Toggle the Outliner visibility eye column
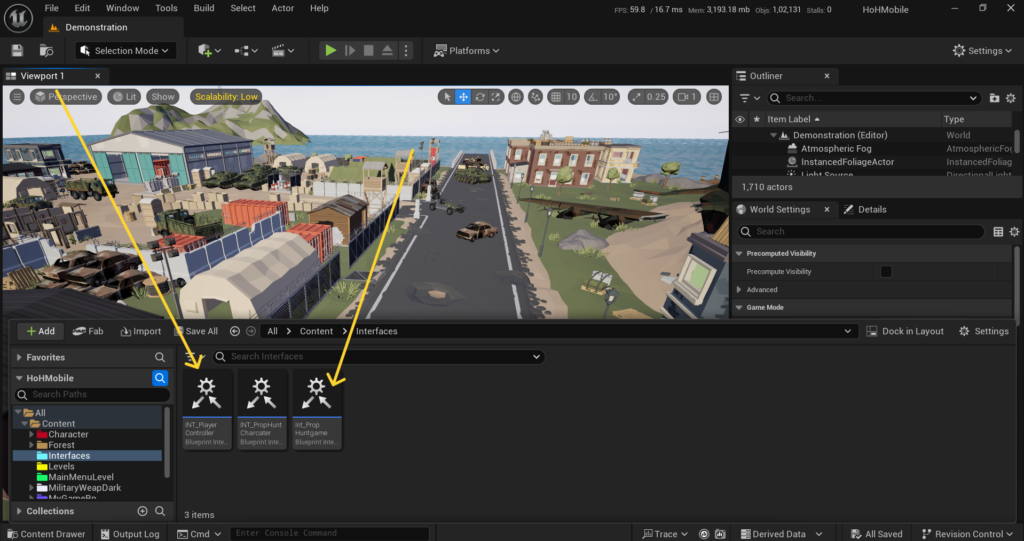Image resolution: width=1024 pixels, height=541 pixels. (x=740, y=119)
